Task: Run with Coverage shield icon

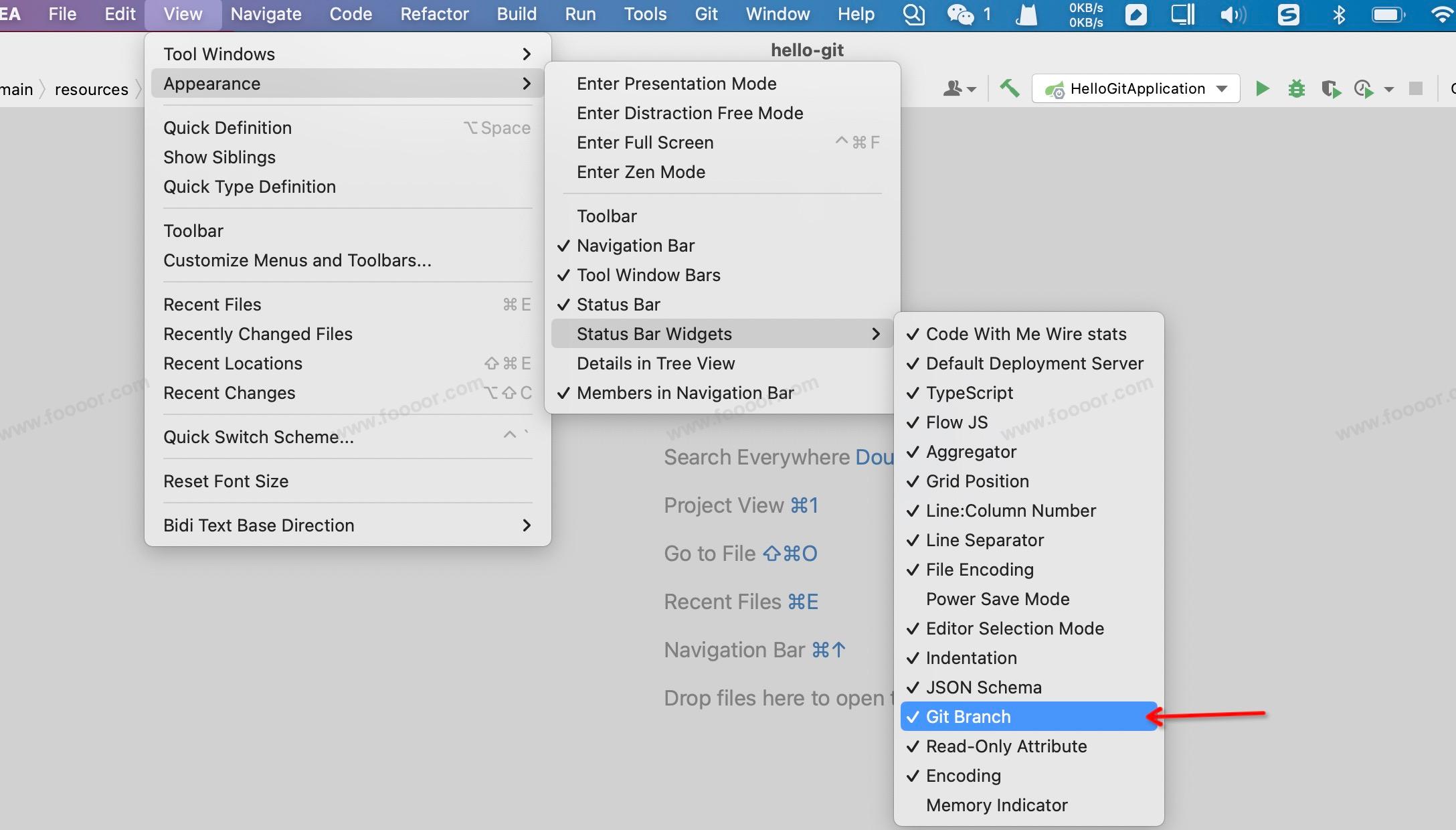Action: point(1330,89)
